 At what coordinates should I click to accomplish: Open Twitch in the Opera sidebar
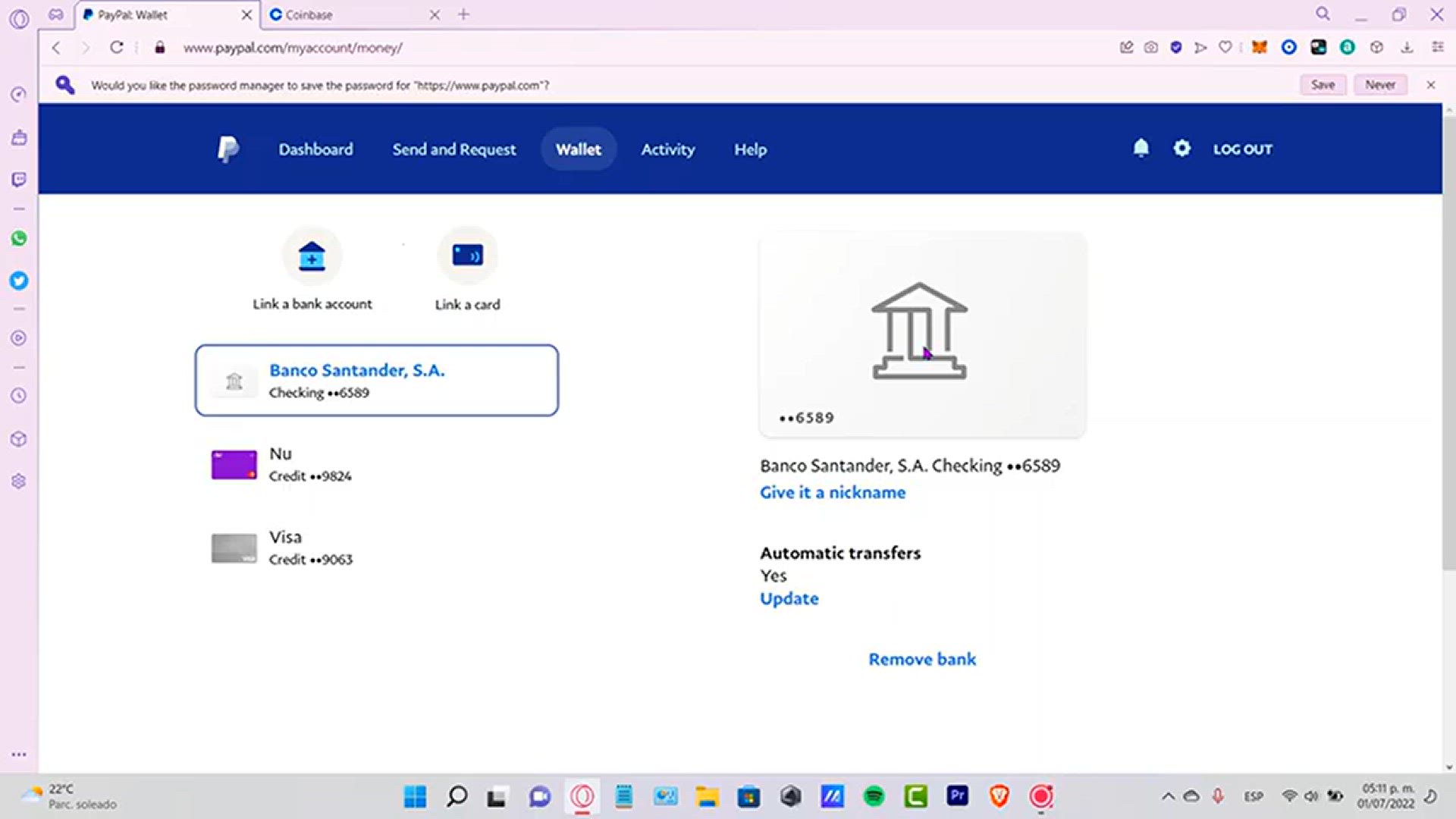point(19,180)
